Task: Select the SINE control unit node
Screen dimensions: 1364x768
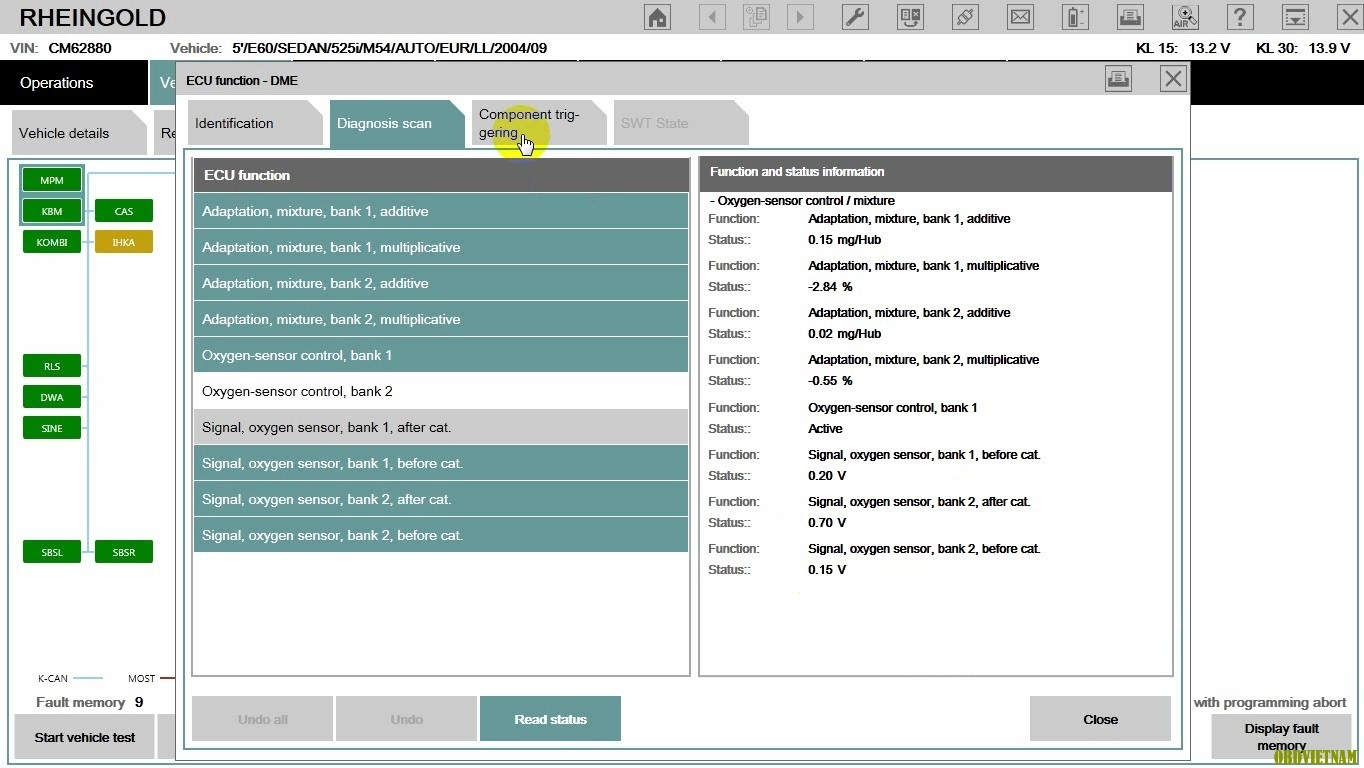Action: tap(52, 428)
